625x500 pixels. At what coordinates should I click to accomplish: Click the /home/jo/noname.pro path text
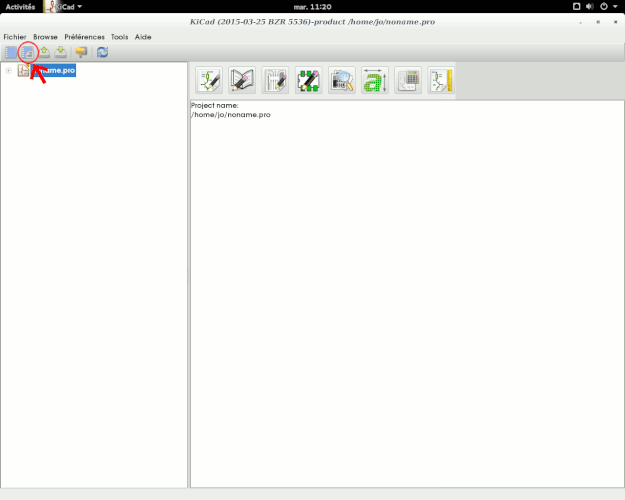231,115
